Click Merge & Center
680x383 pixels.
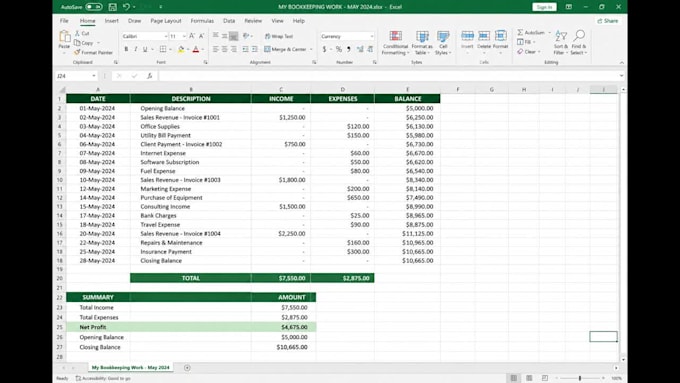(x=285, y=49)
